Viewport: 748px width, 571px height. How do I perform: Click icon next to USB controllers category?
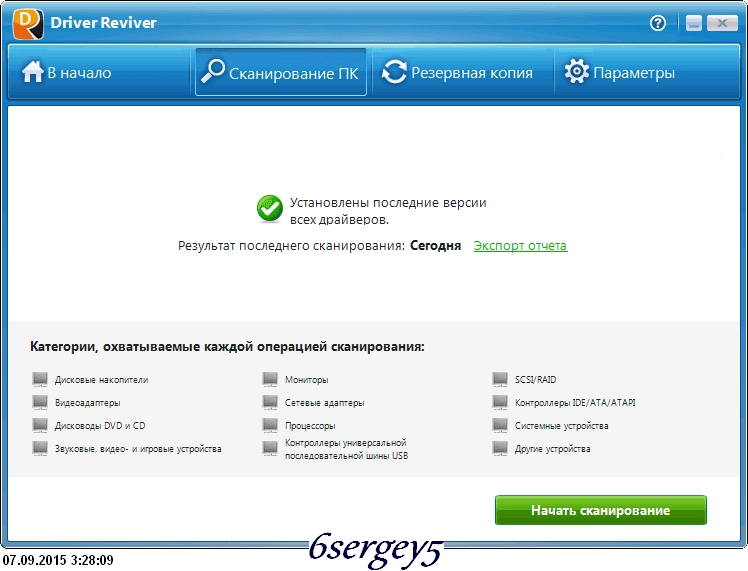point(270,448)
